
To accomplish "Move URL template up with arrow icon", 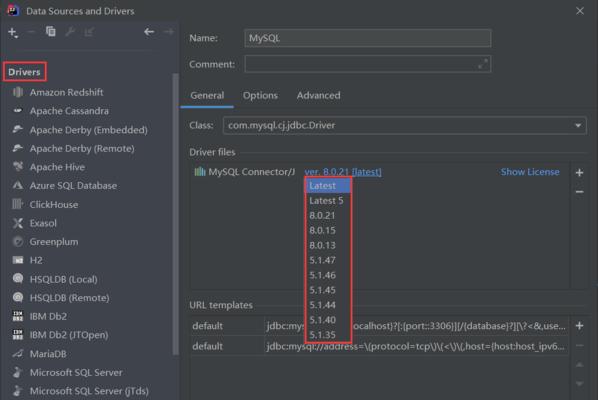I will (x=579, y=365).
